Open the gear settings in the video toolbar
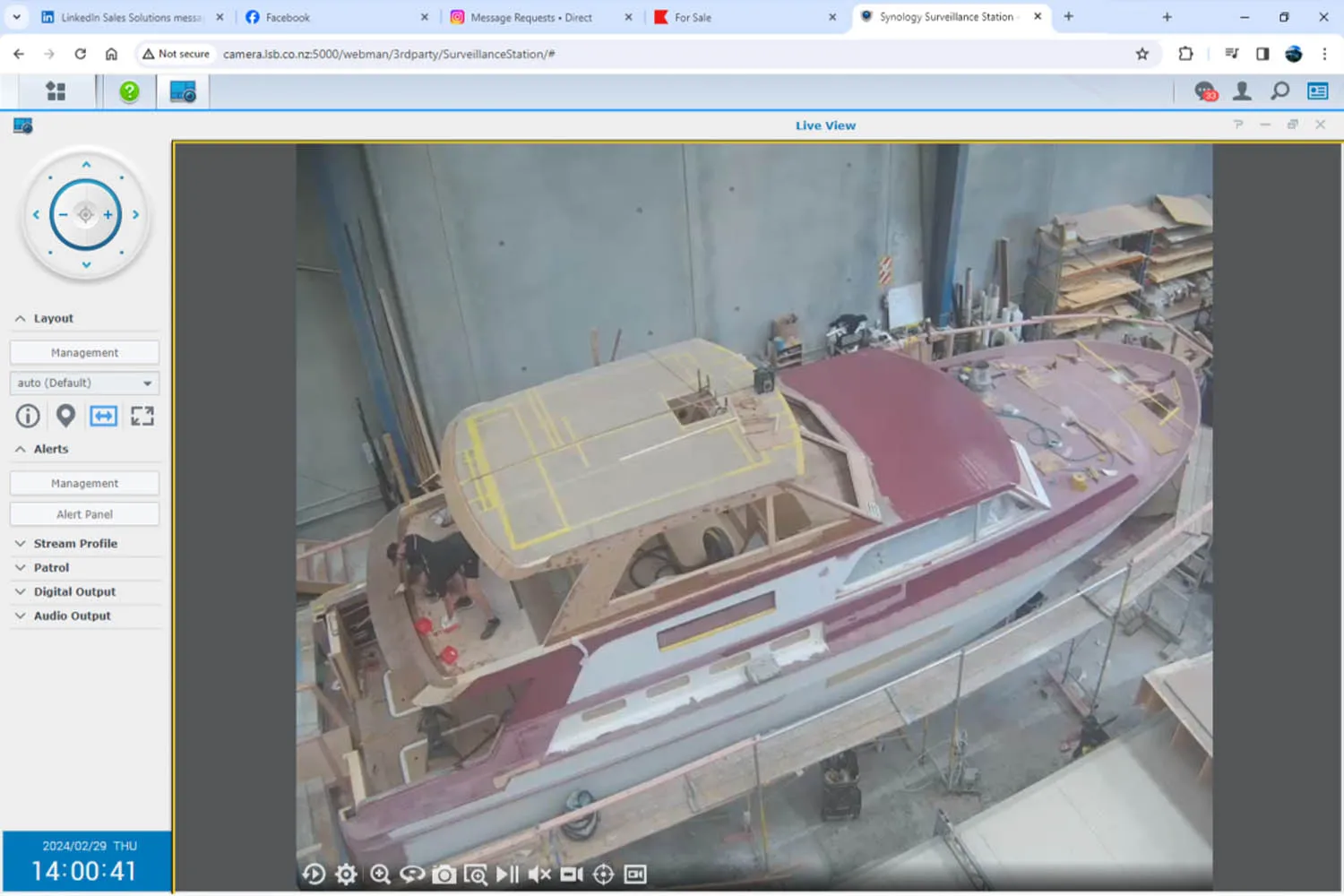The image size is (1344, 896). click(346, 874)
